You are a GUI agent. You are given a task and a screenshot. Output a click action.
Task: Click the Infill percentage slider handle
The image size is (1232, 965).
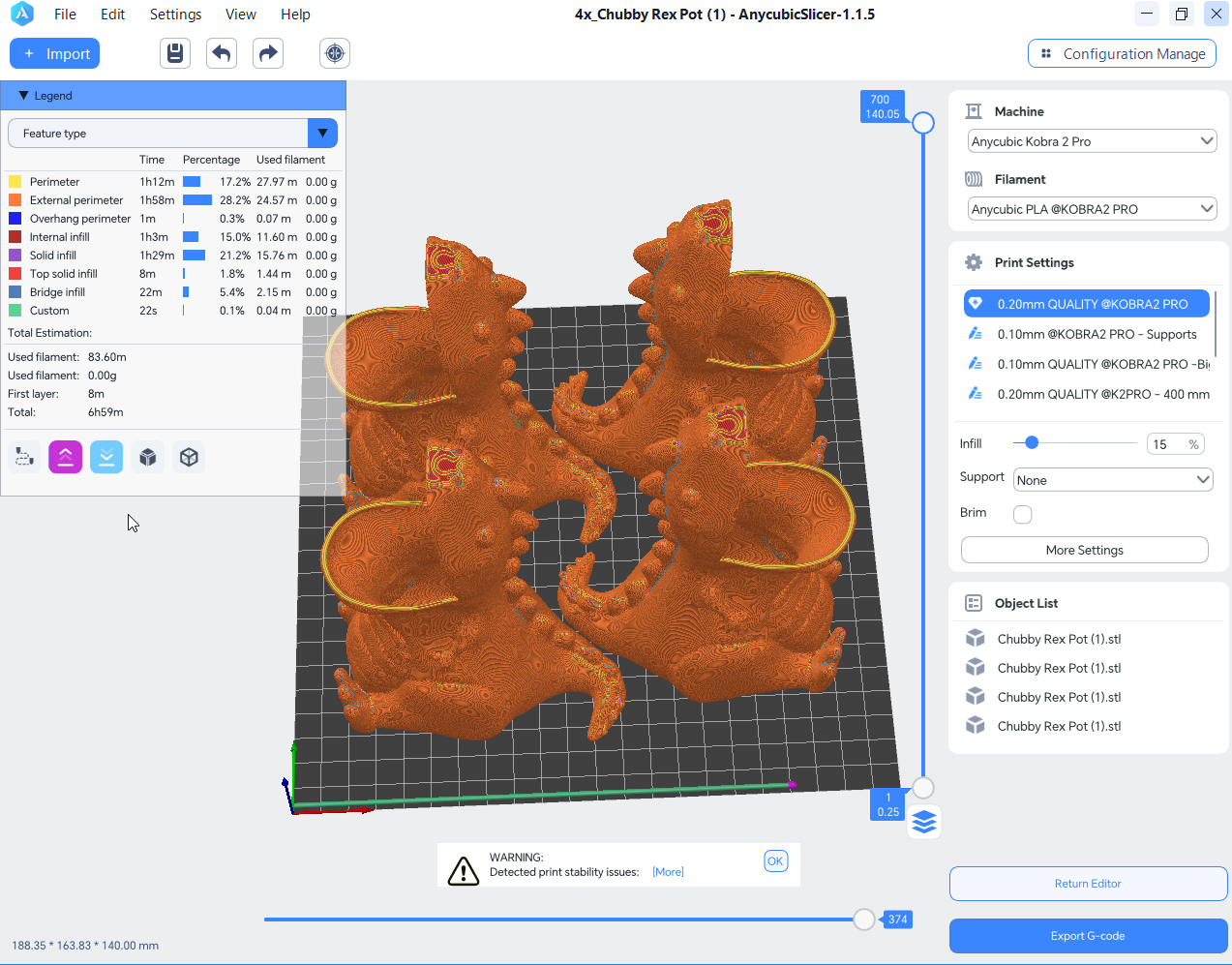[1032, 442]
